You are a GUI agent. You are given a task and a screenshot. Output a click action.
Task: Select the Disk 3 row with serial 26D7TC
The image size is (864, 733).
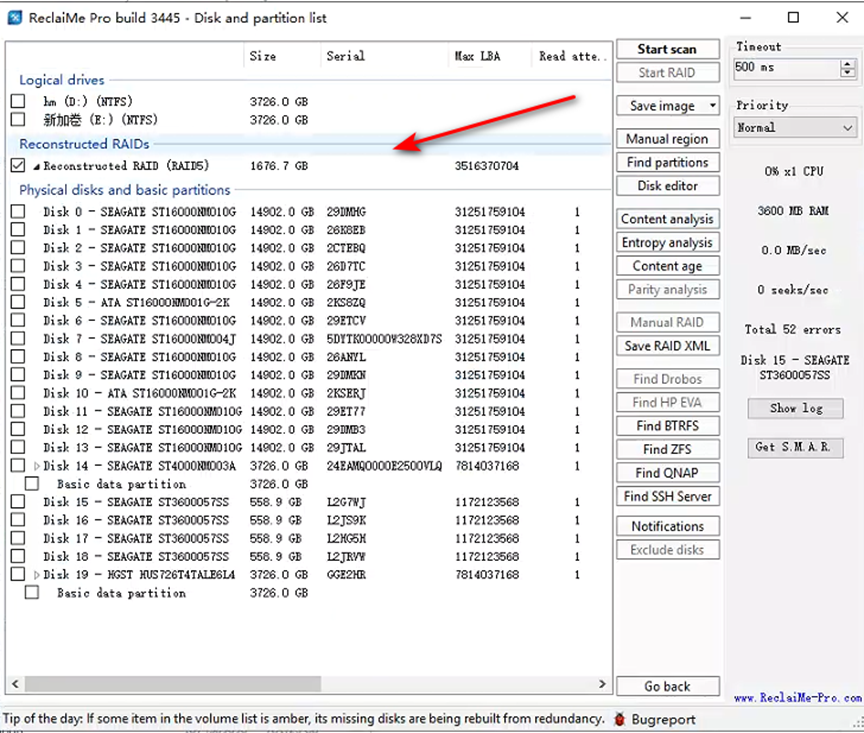309,266
